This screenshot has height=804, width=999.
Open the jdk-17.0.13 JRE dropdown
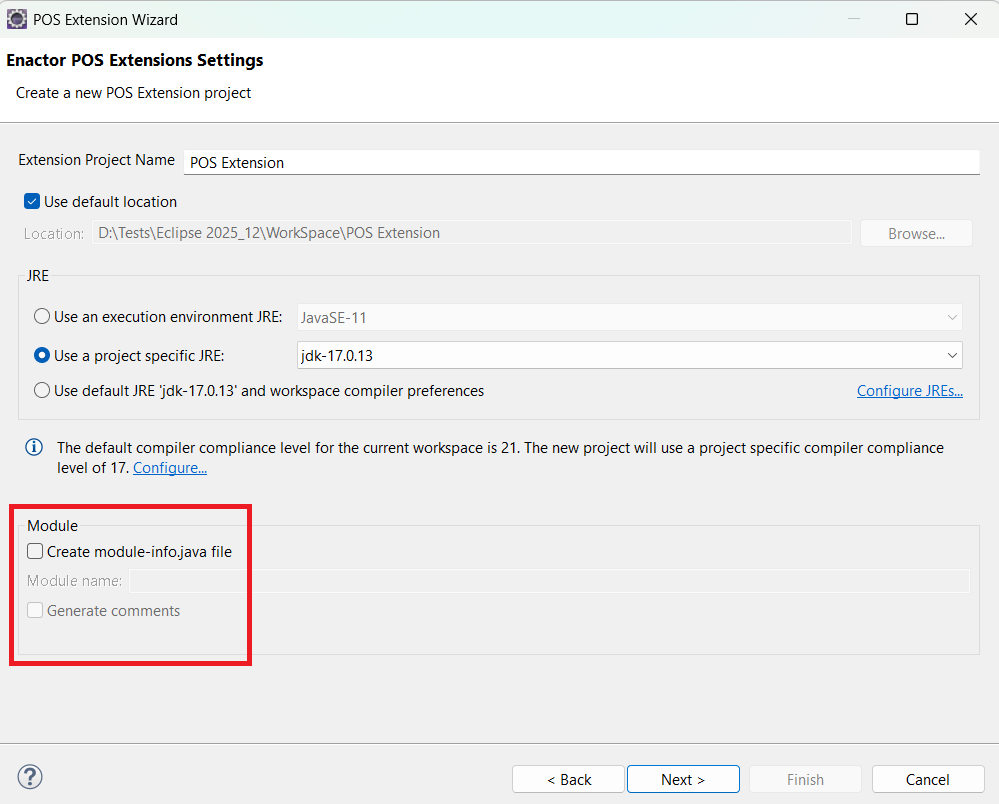(x=629, y=355)
